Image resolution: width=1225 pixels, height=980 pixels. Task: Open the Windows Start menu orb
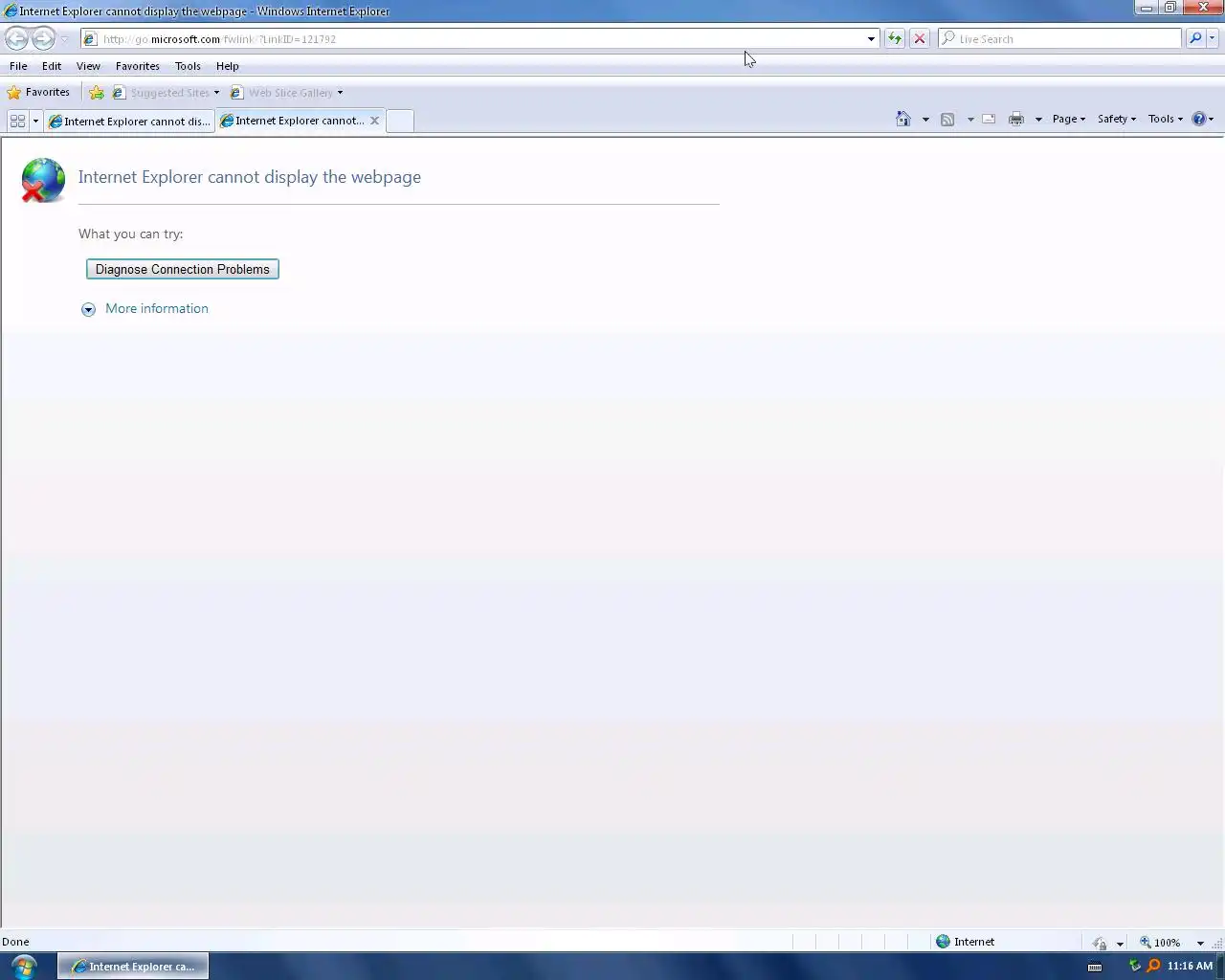click(x=24, y=966)
